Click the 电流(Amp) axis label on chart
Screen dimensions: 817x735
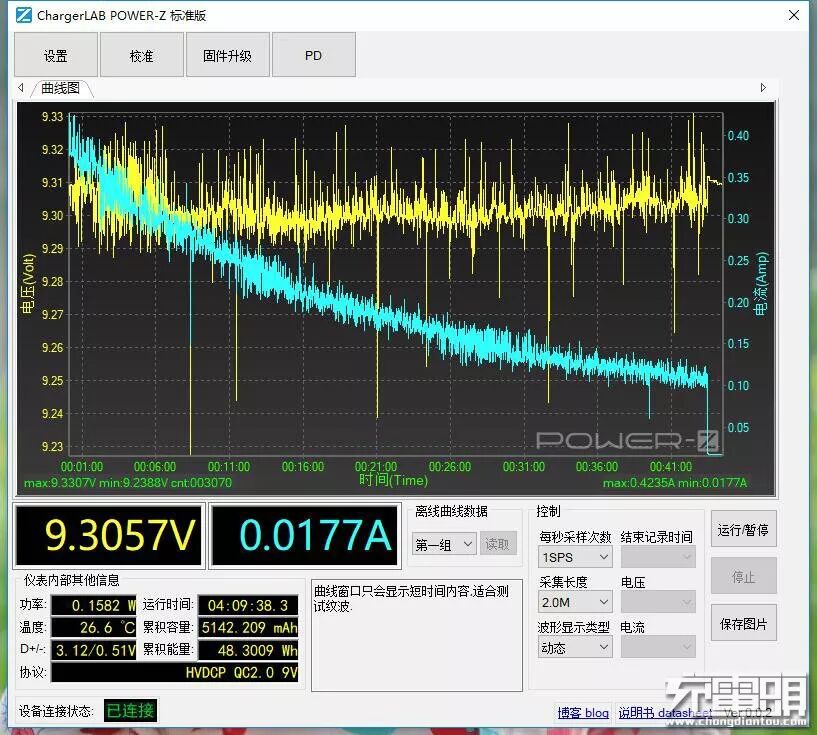click(x=761, y=284)
